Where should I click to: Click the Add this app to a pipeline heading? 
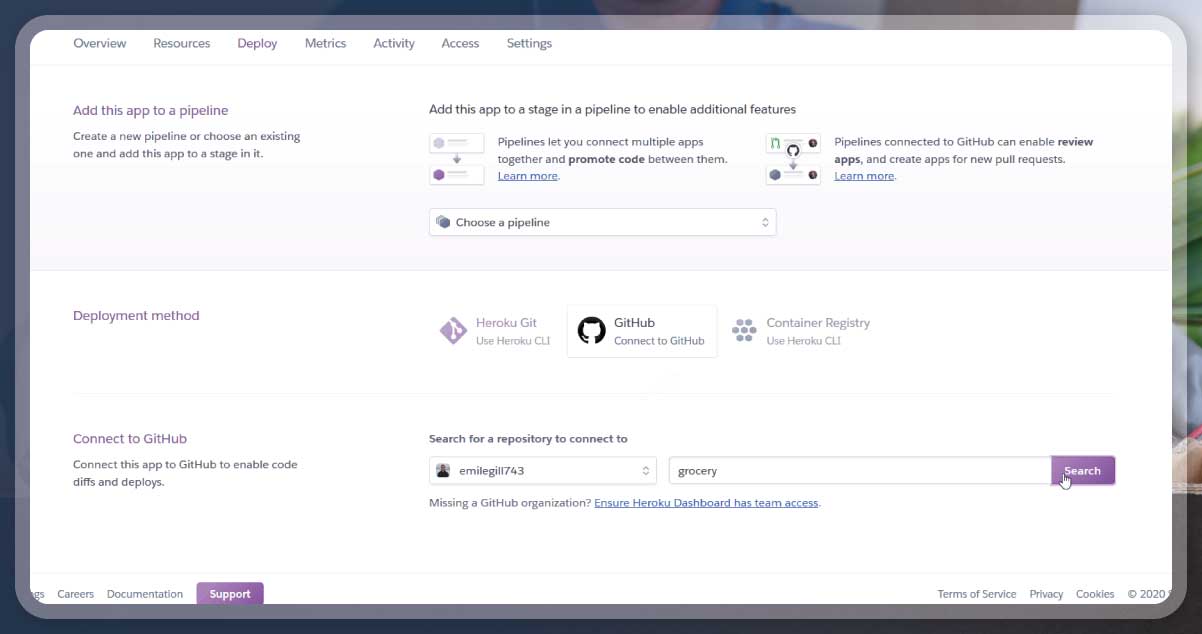[151, 111]
